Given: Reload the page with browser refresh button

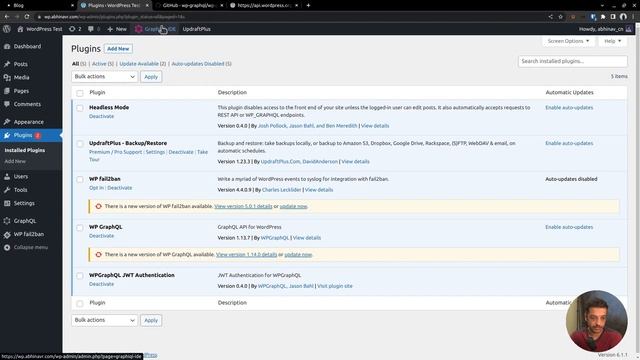Looking at the screenshot, I should pyautogui.click(x=27, y=17).
